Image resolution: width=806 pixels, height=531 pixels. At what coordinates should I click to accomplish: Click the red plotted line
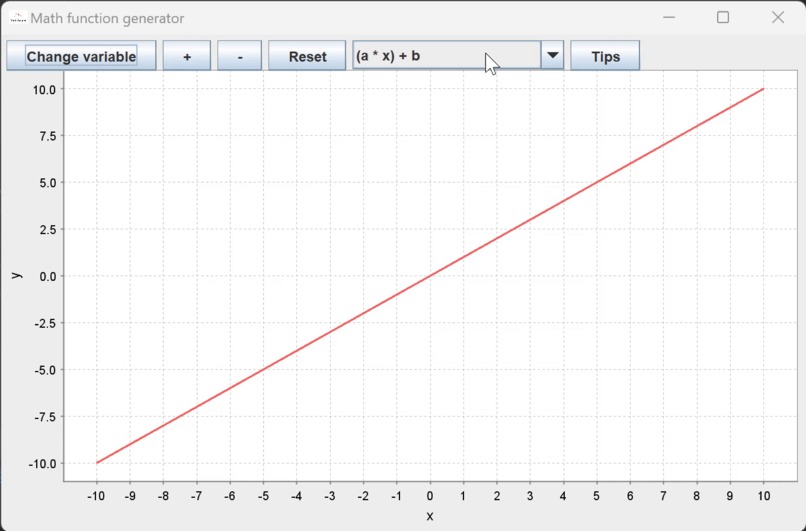click(430, 276)
